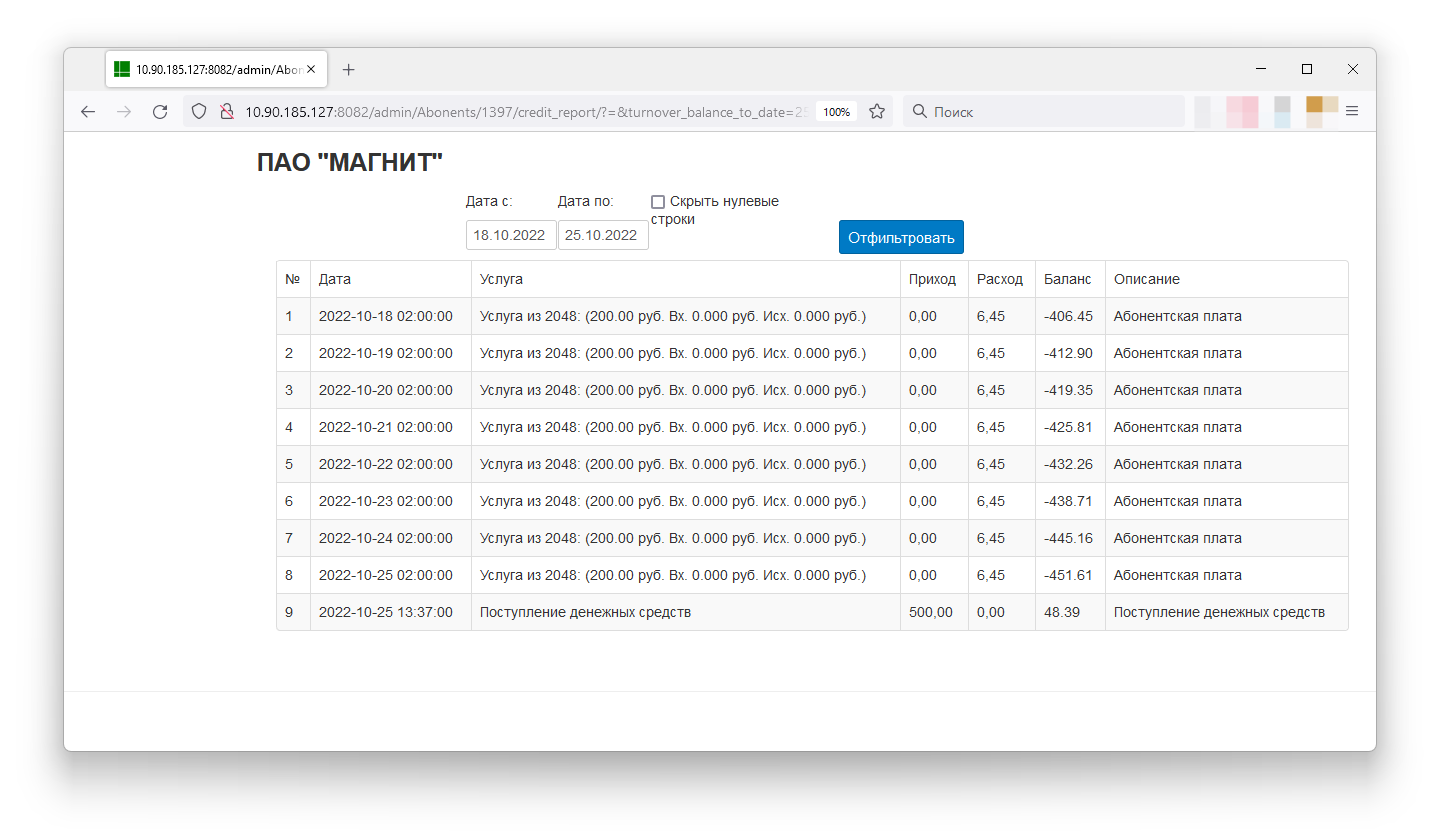The image size is (1451, 832).
Task: Click balance value -432.26
Action: [x=1069, y=464]
